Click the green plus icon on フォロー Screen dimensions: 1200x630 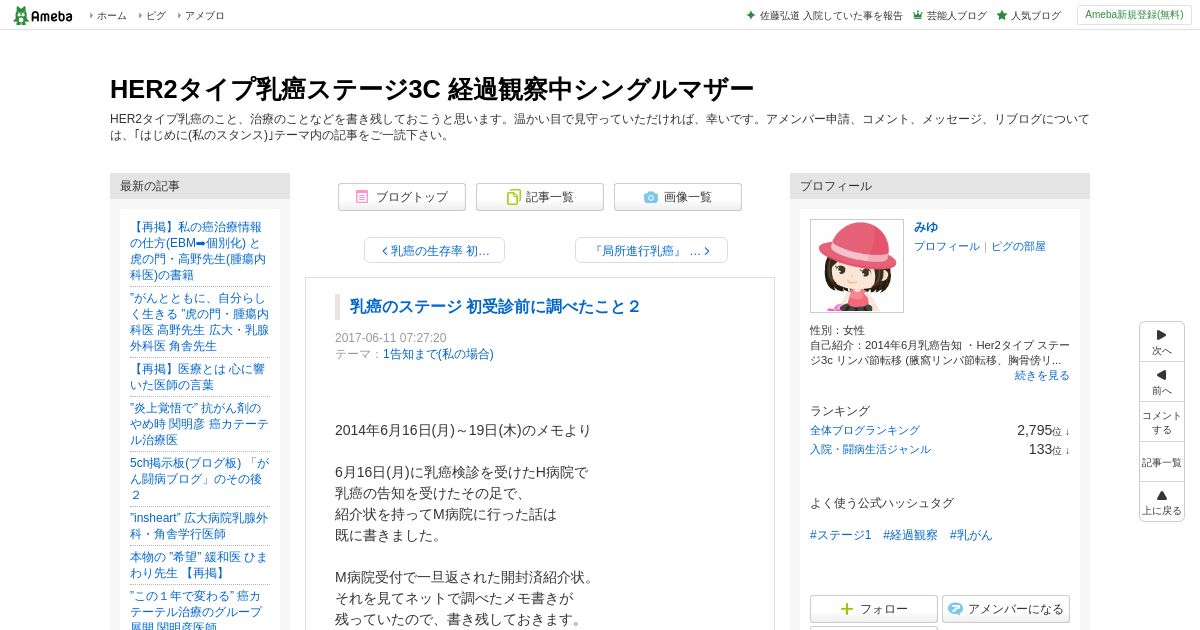click(847, 609)
